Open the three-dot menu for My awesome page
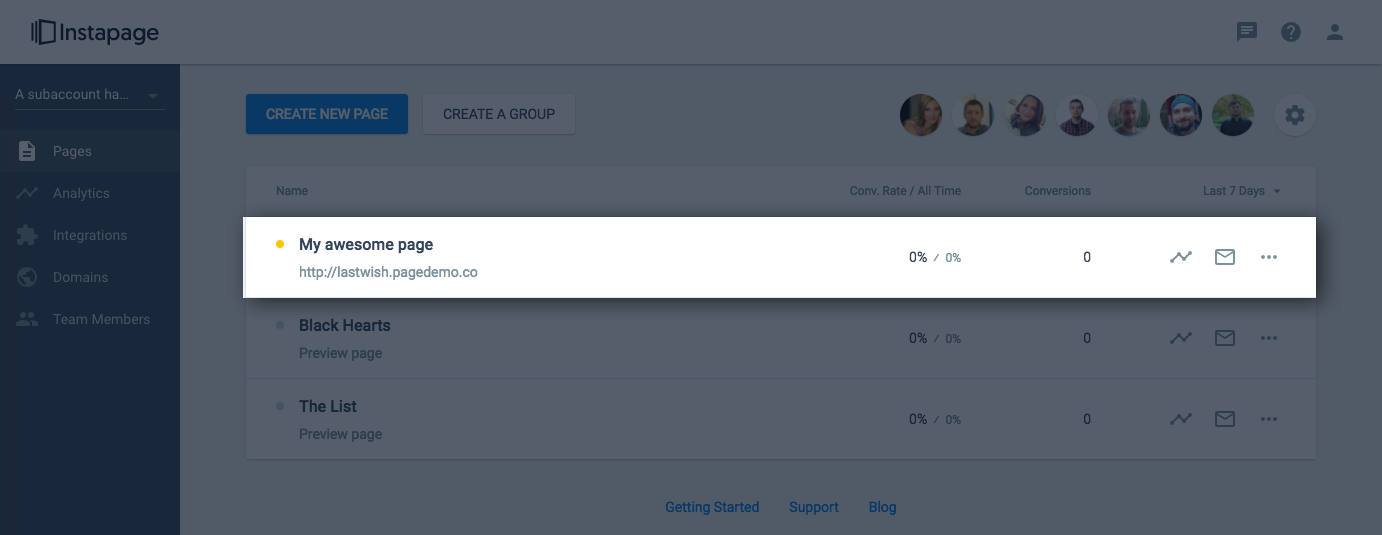Screen dimensions: 1382x535 pyautogui.click(x=1269, y=257)
